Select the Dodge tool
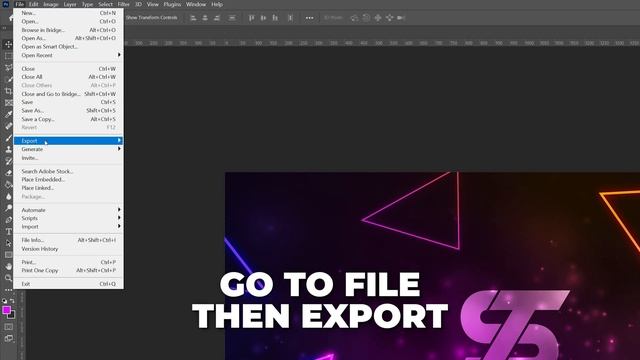Viewport: 640px width, 360px height. coord(8,208)
